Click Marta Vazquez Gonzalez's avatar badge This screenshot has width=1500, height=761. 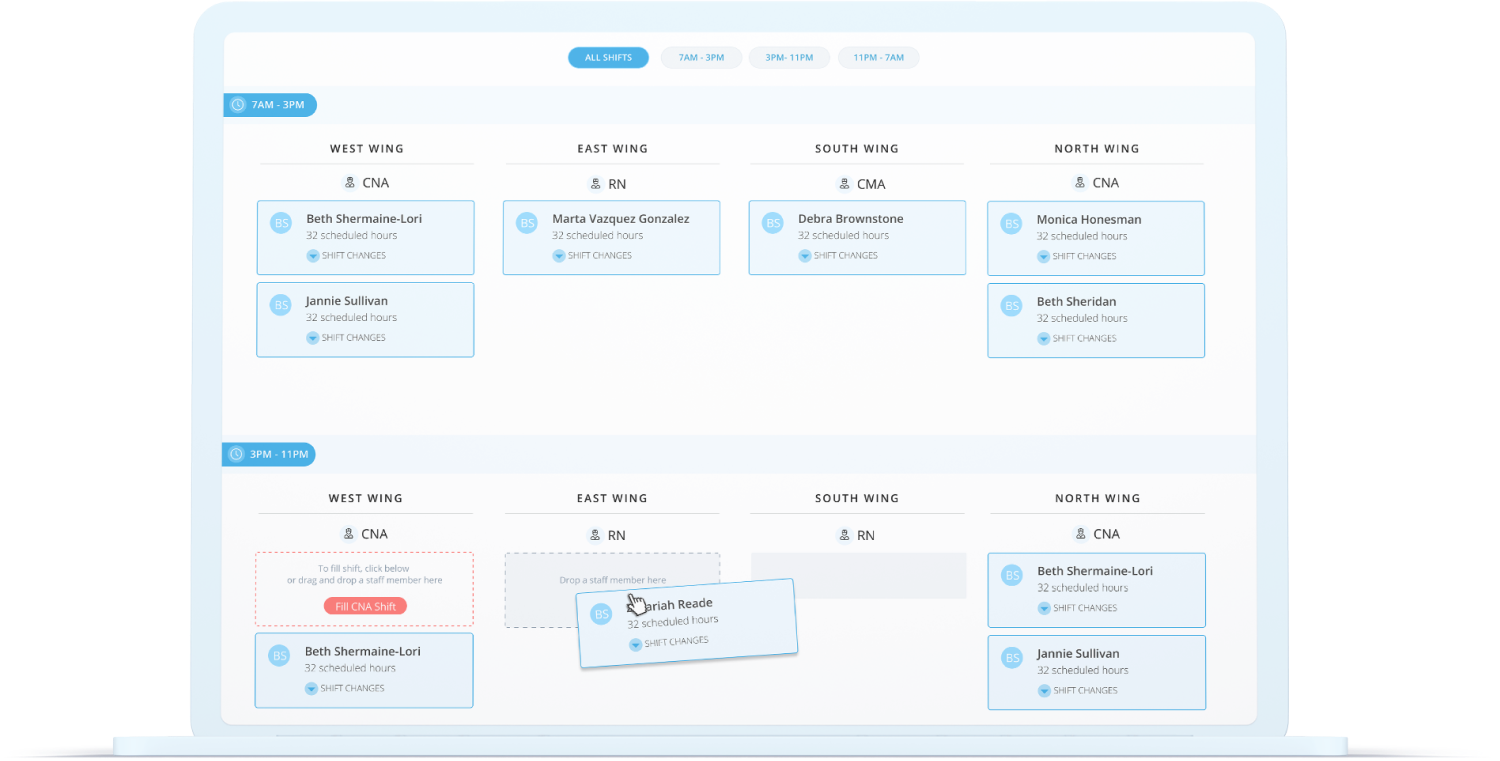click(527, 223)
